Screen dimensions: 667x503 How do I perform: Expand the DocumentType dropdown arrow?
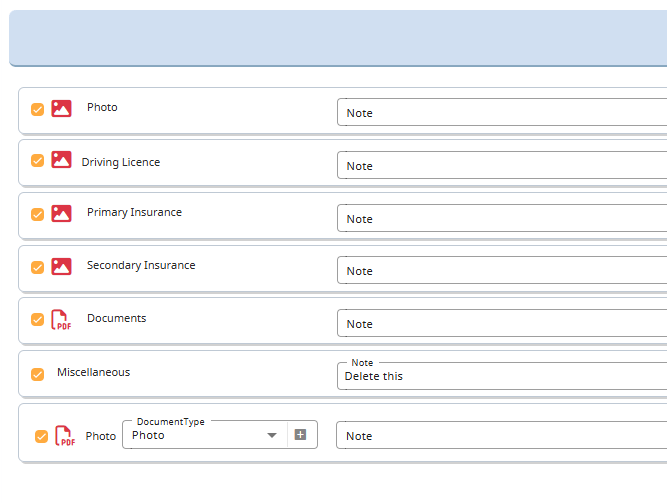click(271, 435)
